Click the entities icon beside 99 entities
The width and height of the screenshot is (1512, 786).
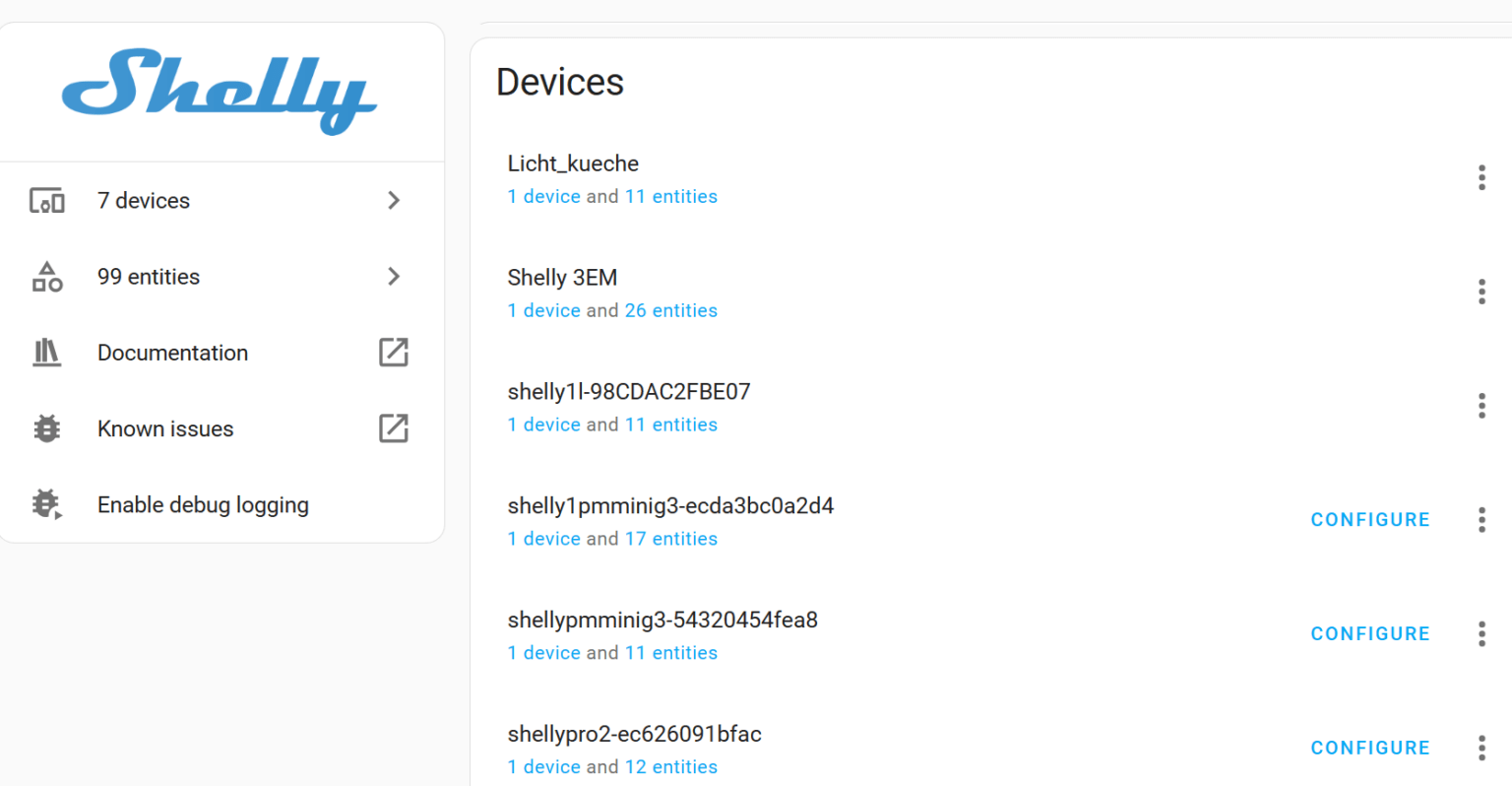[x=47, y=277]
